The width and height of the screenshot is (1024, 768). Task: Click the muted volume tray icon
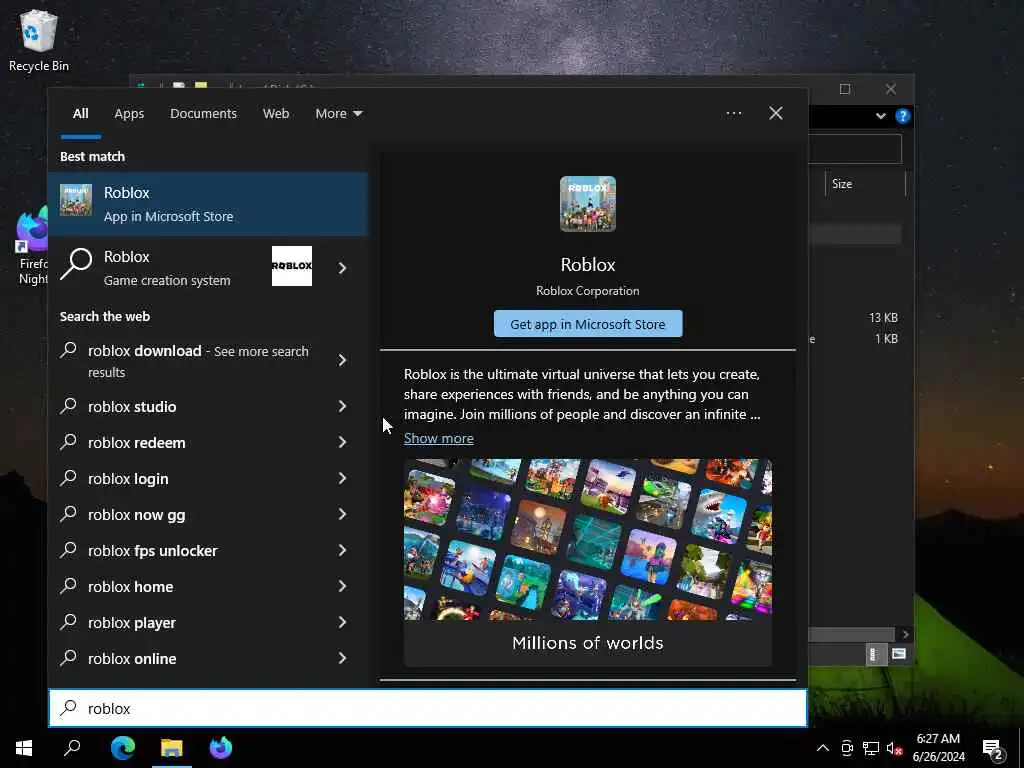894,748
